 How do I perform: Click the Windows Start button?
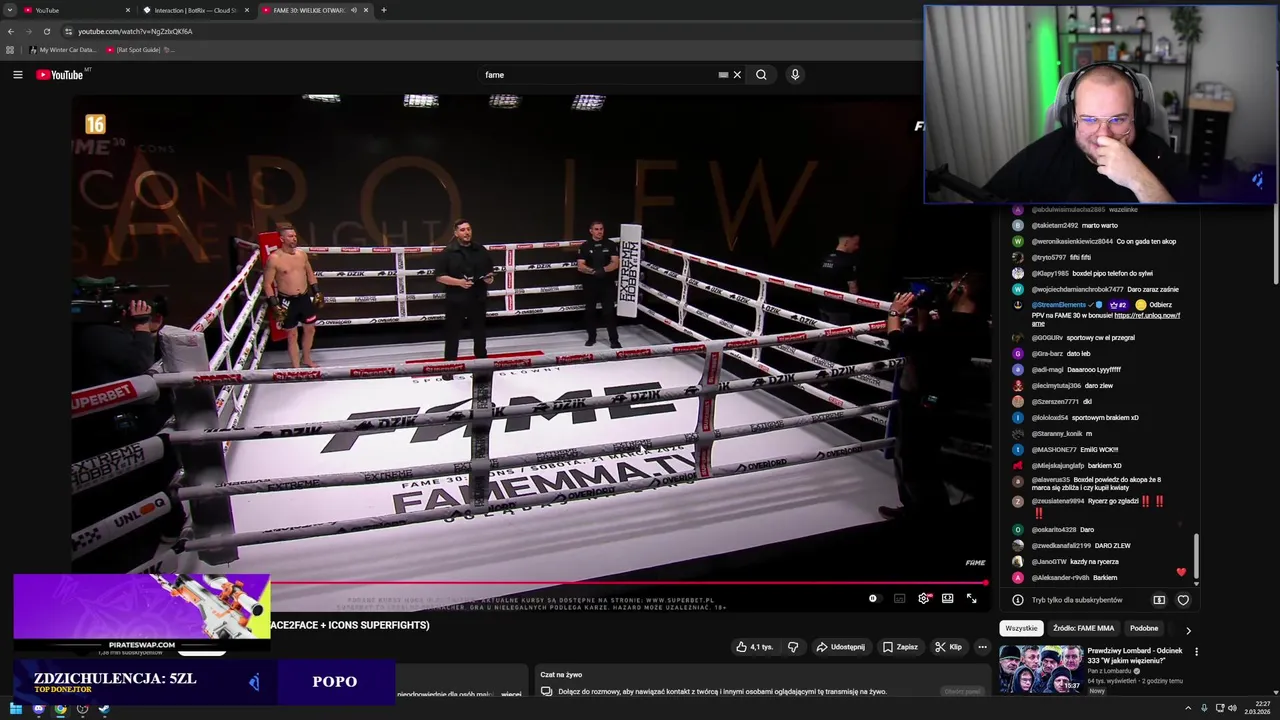click(x=16, y=709)
